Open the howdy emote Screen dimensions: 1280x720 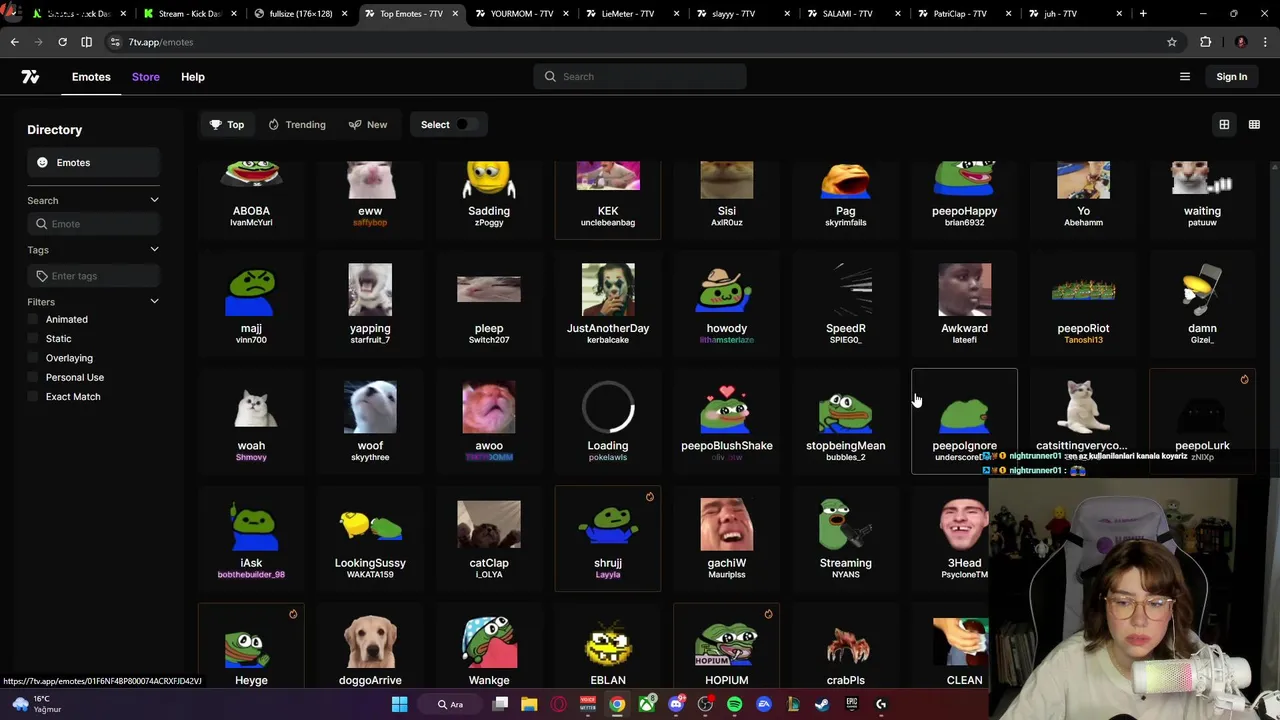[727, 304]
